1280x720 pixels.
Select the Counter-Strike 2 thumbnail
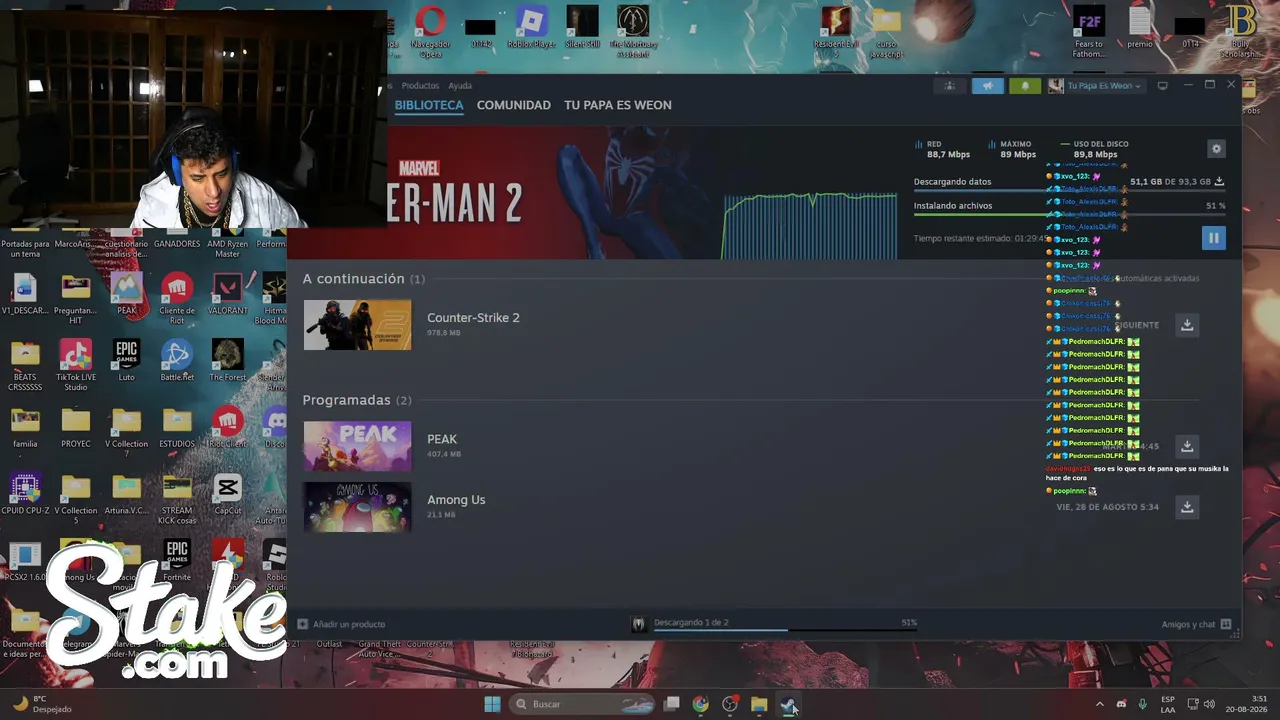click(x=357, y=325)
